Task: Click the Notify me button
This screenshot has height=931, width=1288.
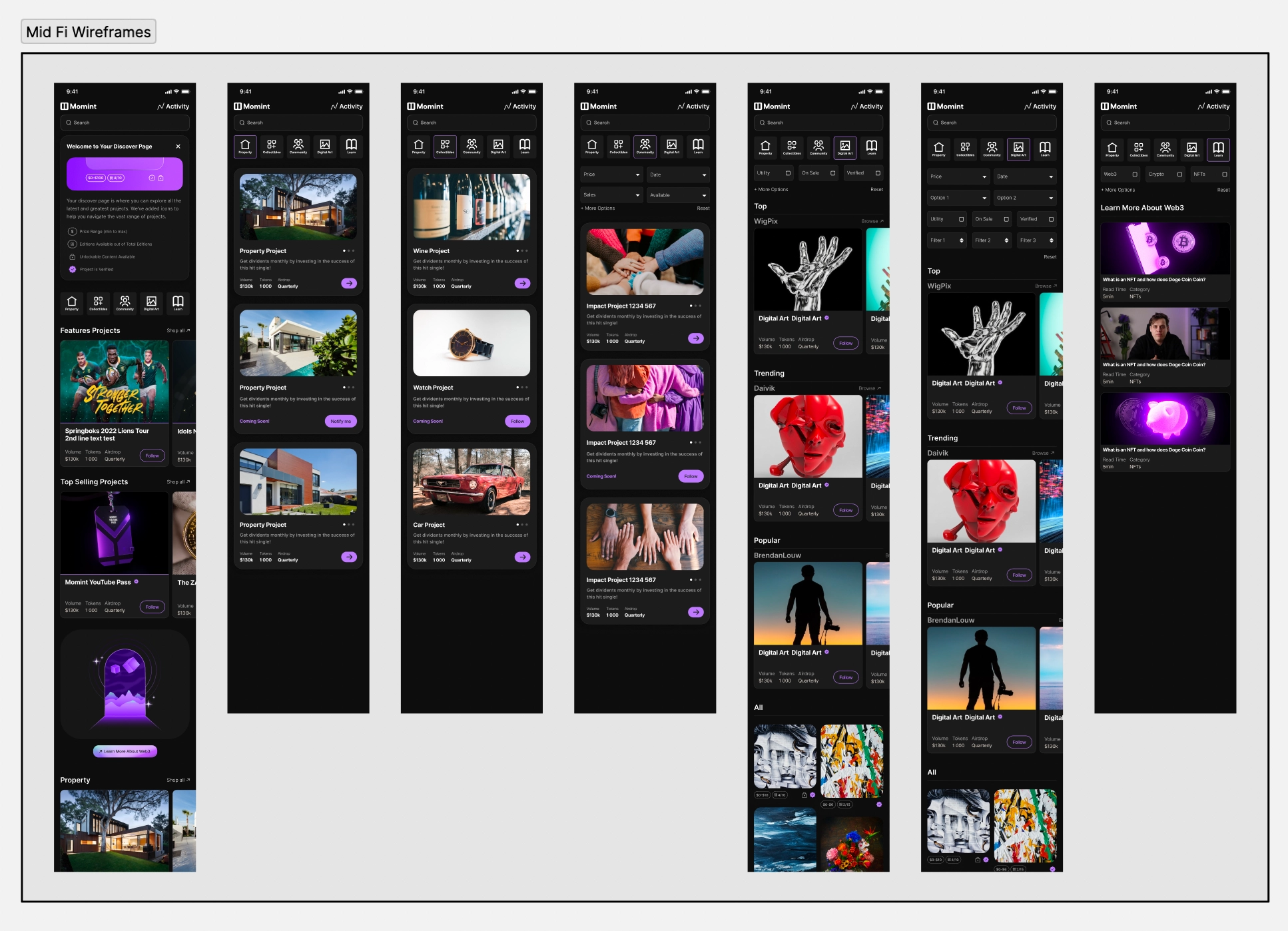Action: (340, 422)
